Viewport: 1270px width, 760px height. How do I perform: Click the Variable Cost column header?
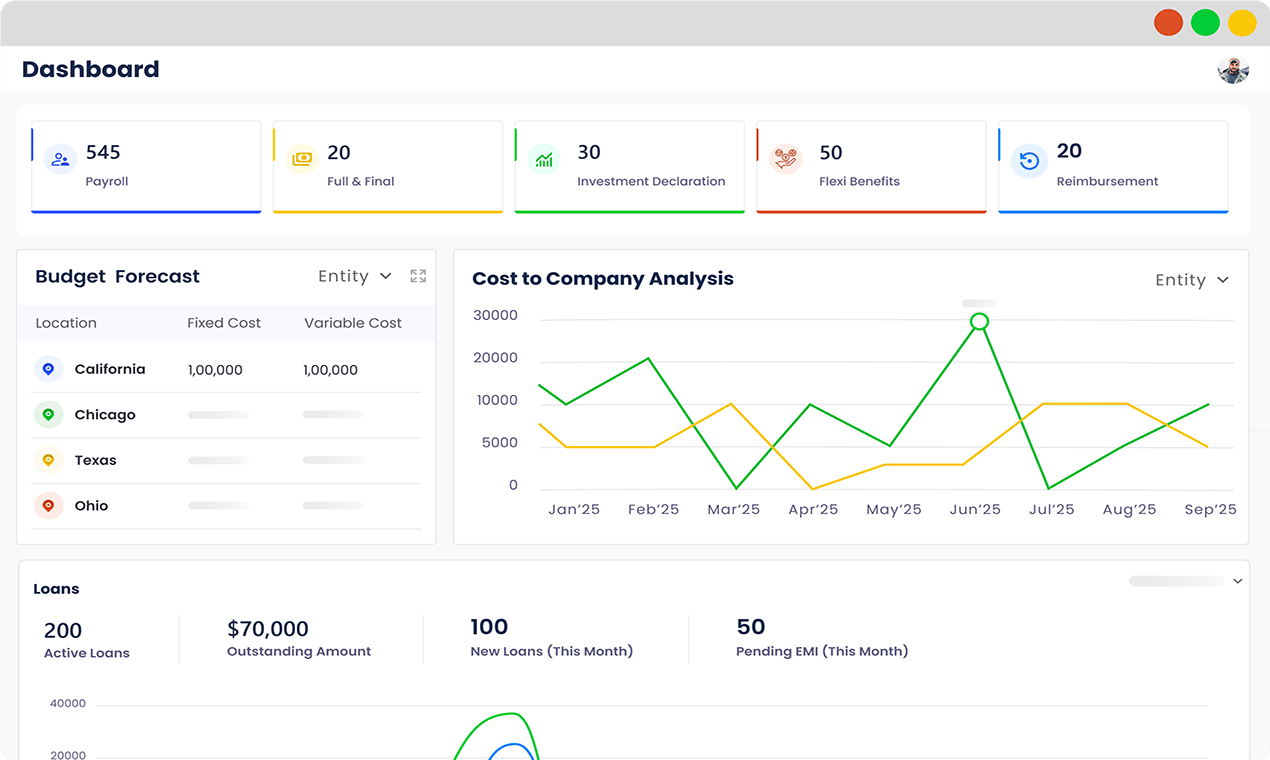click(353, 323)
